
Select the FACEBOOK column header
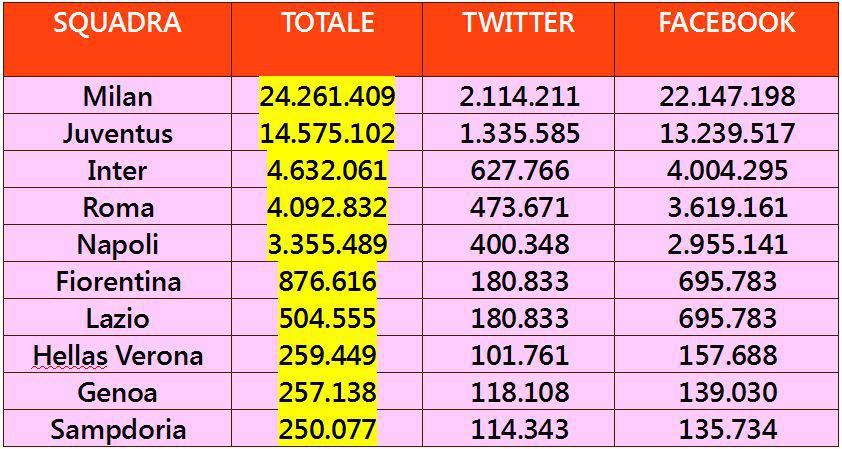pyautogui.click(x=727, y=23)
